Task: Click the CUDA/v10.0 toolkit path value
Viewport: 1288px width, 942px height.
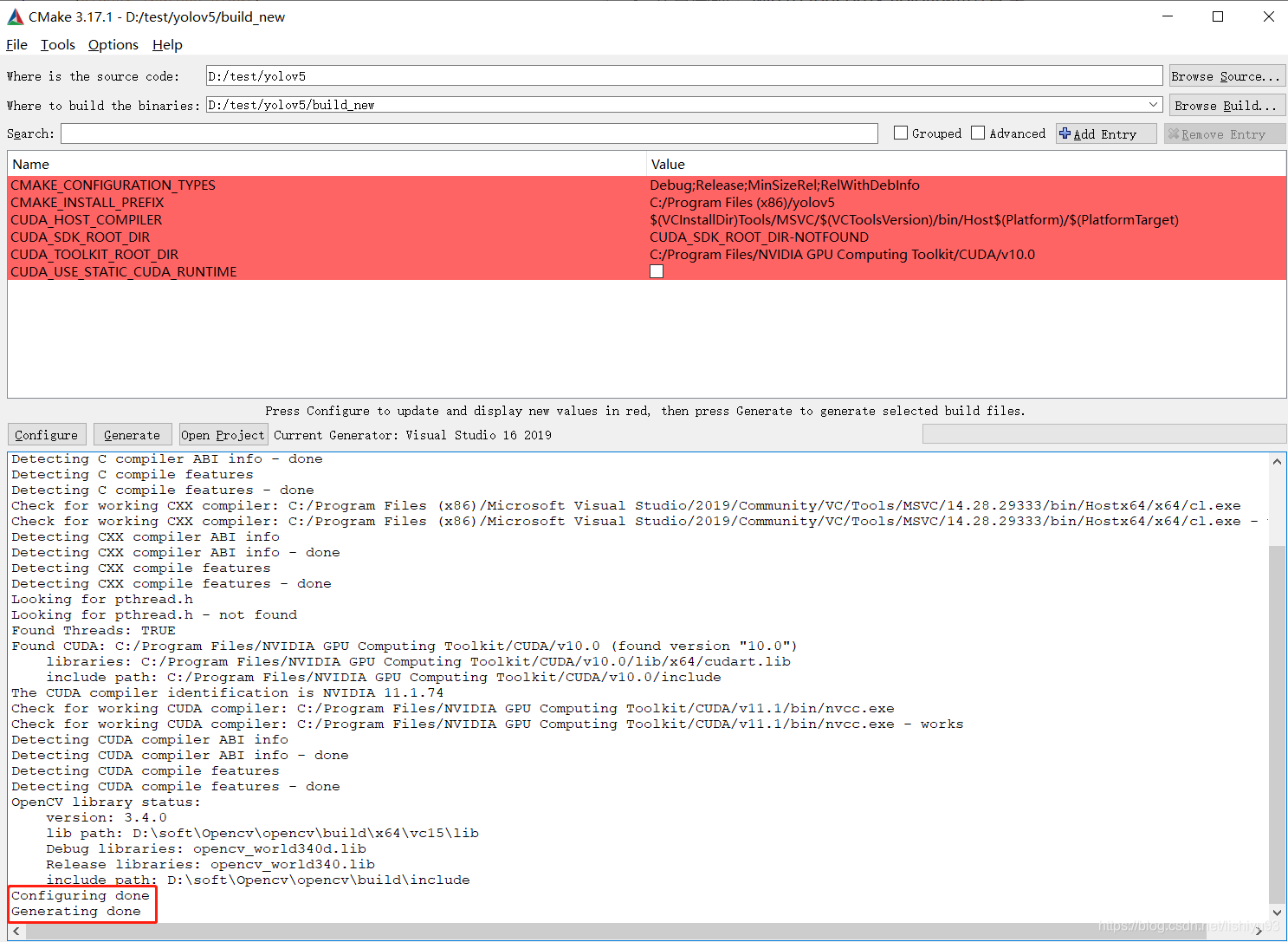Action: (x=842, y=254)
